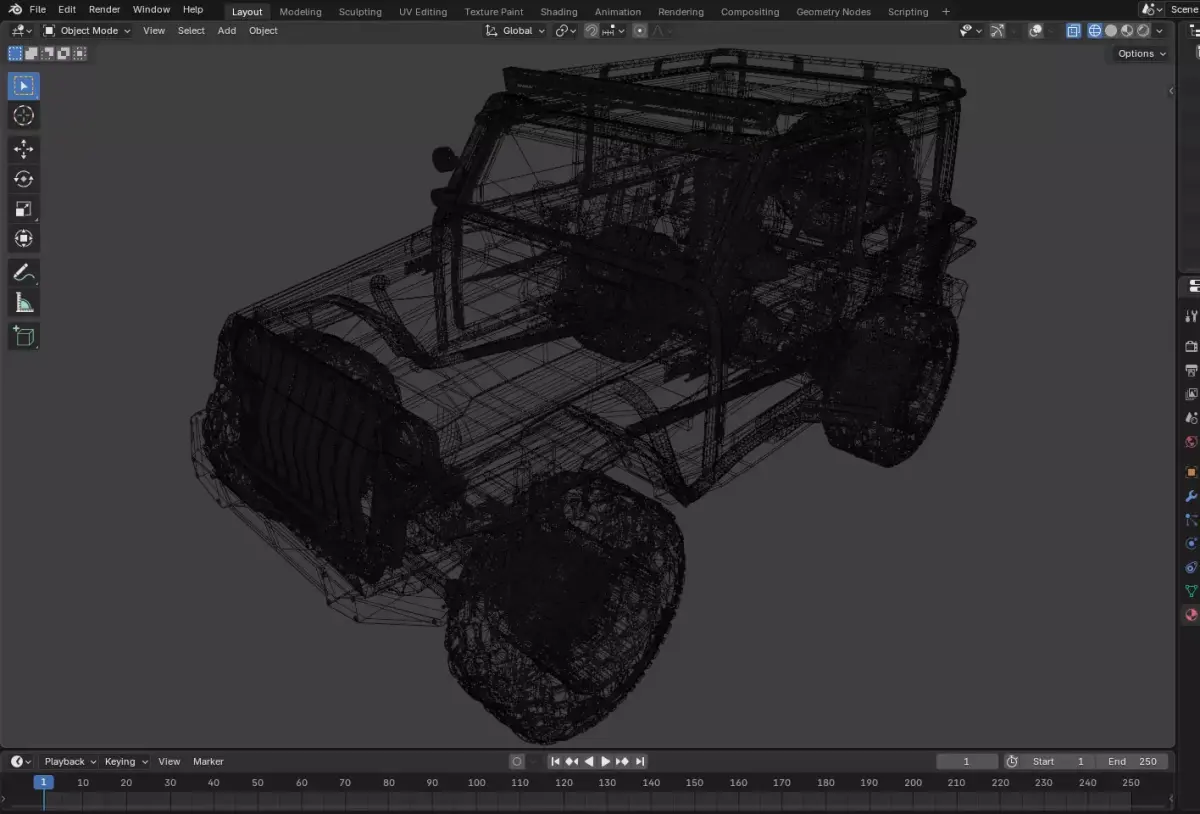Open the Options dropdown
The height and width of the screenshot is (814, 1200).
[x=1141, y=54]
